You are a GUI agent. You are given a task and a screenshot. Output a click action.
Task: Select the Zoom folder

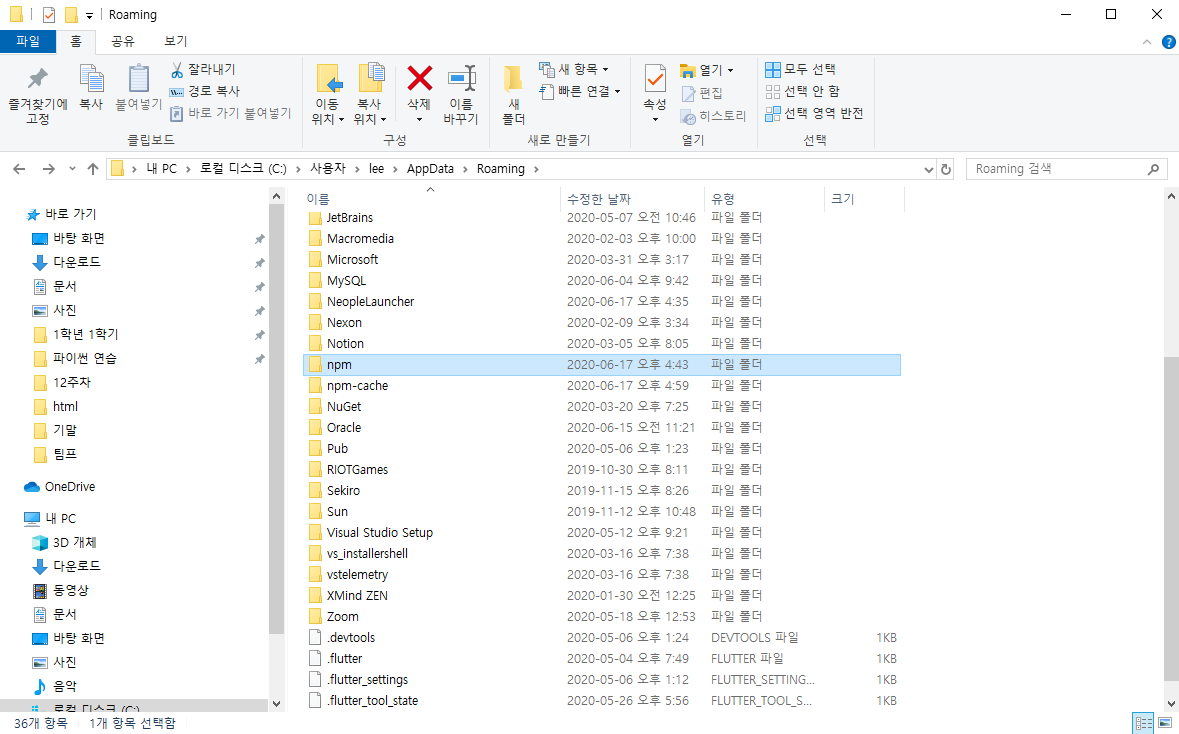point(602,617)
